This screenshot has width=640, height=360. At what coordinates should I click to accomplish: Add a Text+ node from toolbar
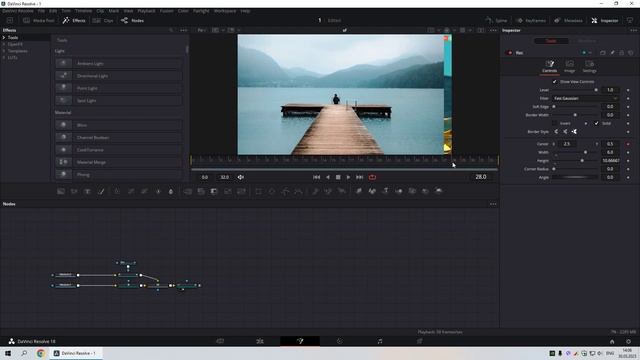coord(87,191)
